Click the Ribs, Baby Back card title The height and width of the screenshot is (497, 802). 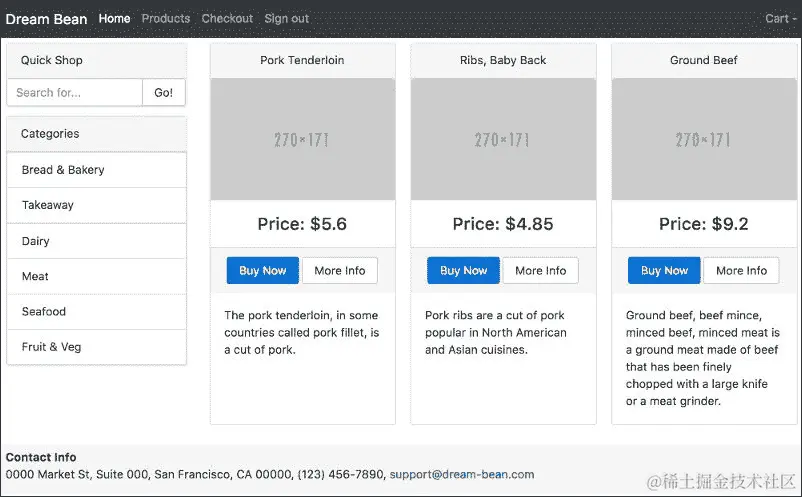pyautogui.click(x=503, y=60)
